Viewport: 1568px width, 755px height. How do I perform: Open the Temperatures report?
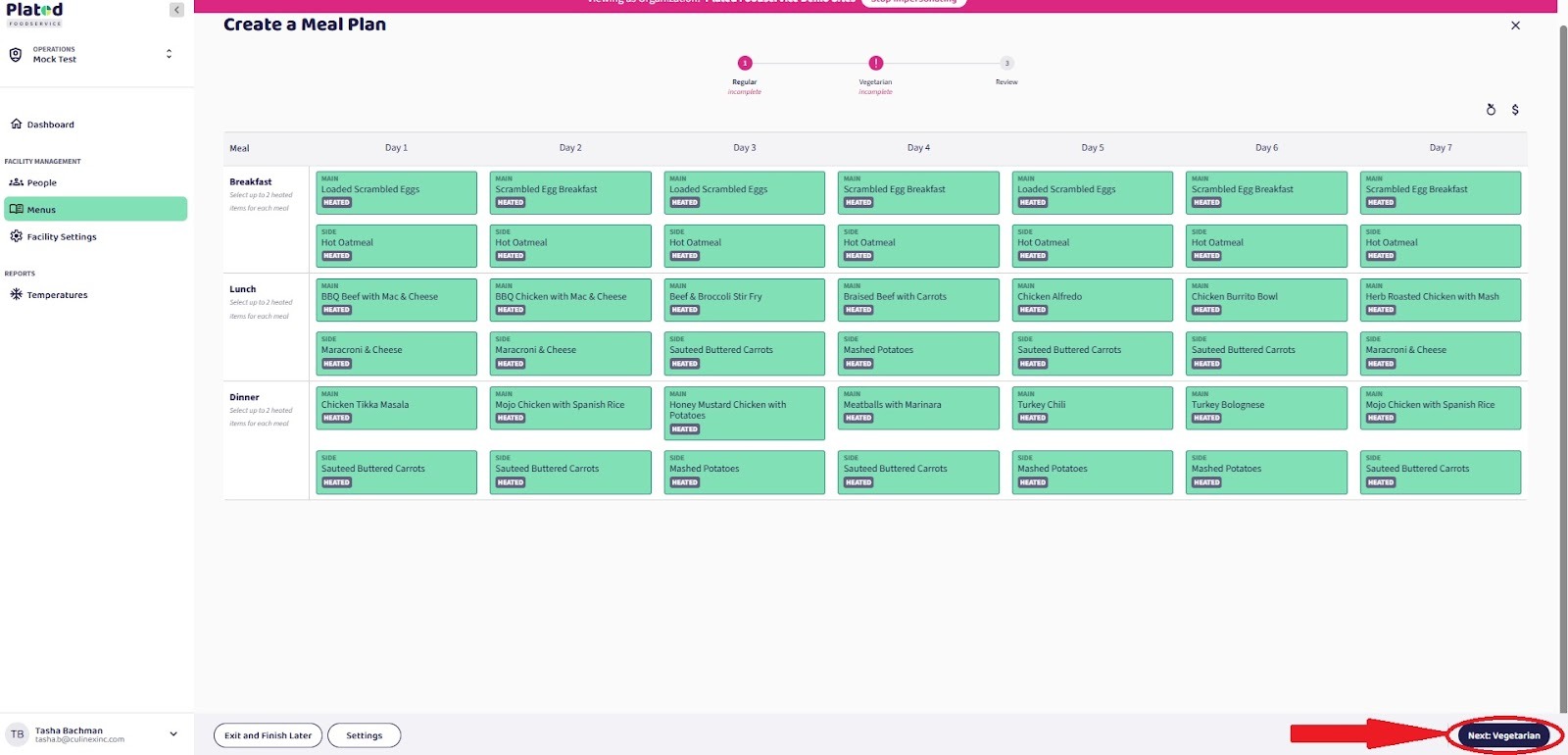click(57, 295)
